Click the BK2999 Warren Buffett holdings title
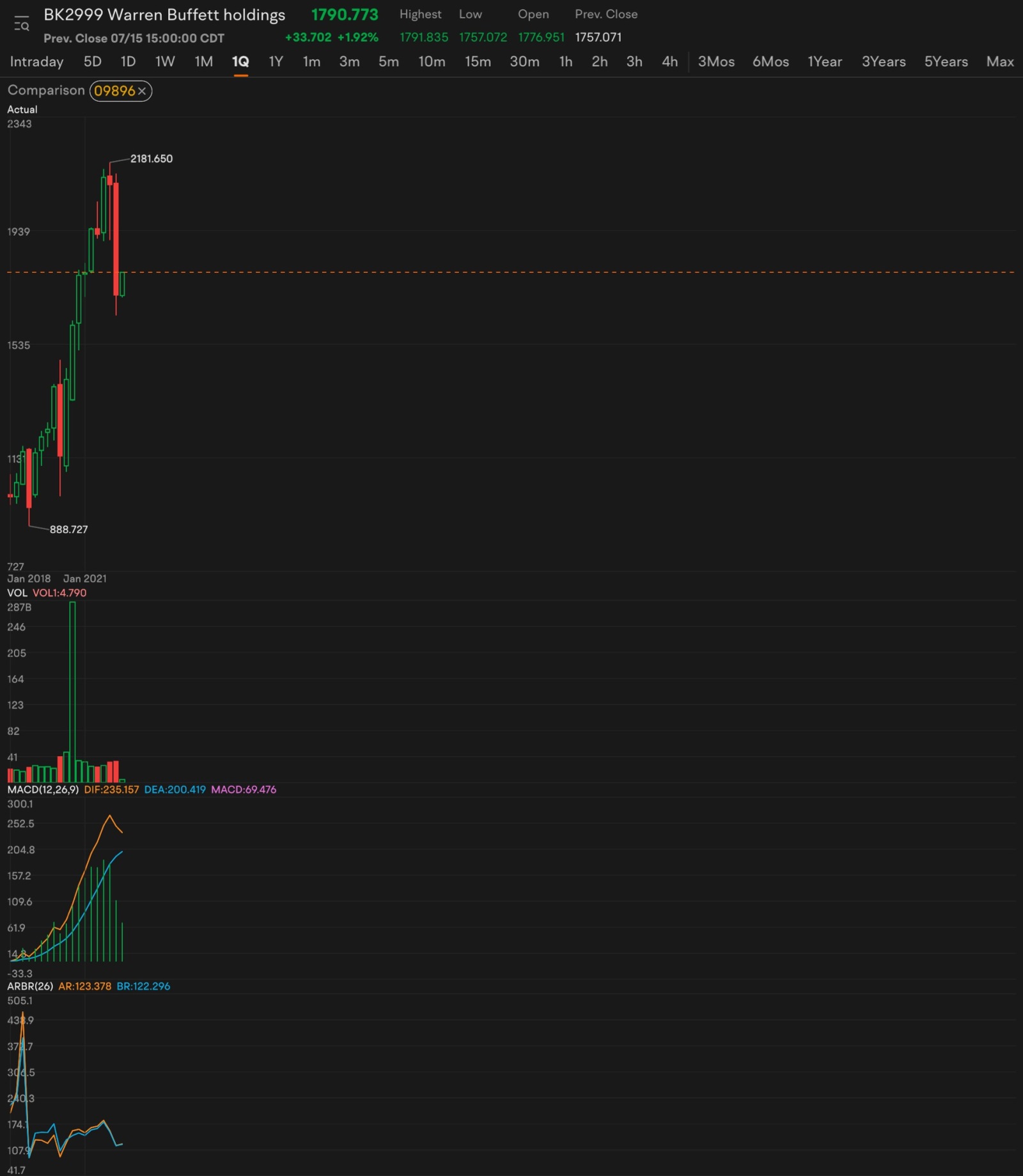The image size is (1023, 1176). [164, 15]
